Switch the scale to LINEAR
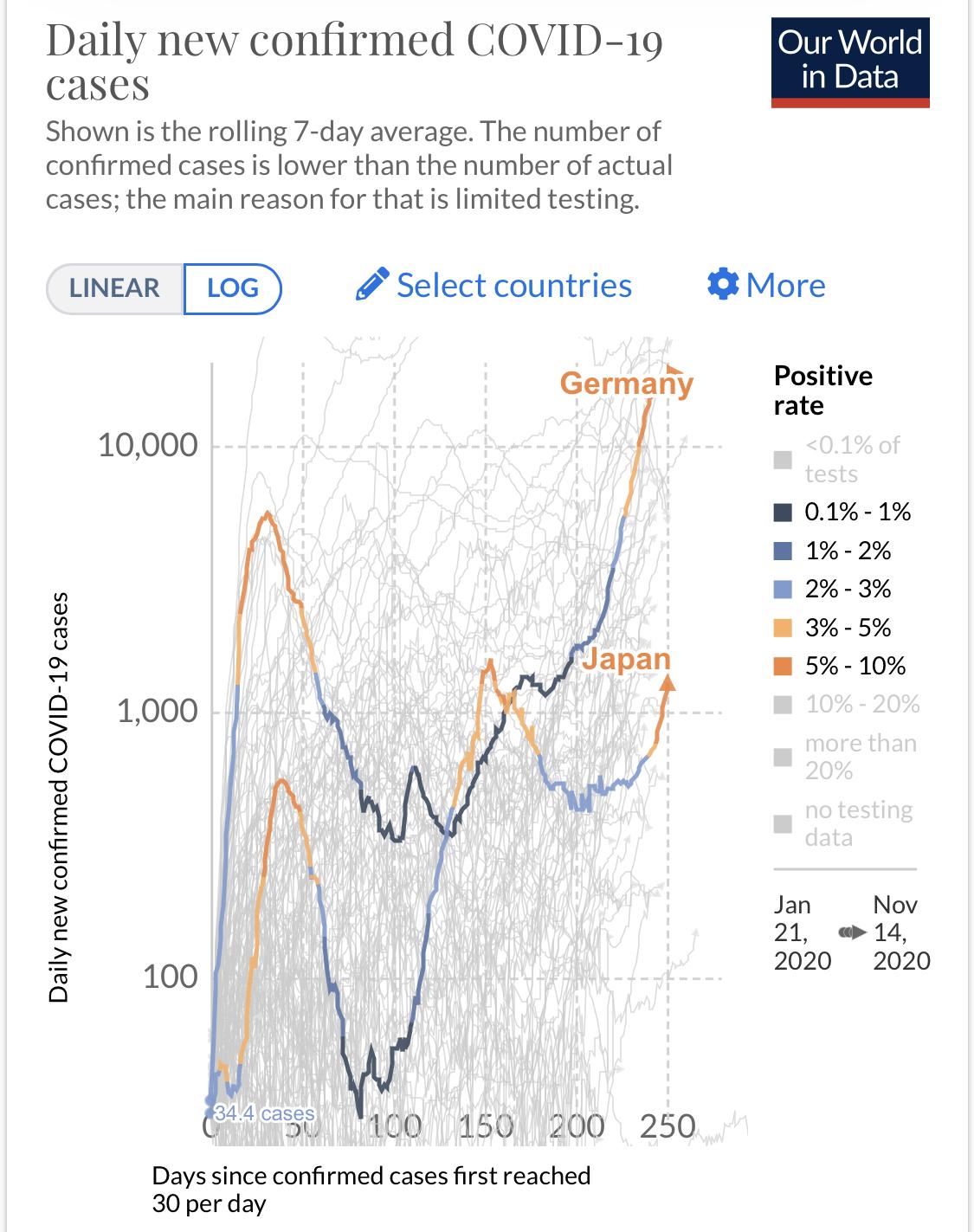The image size is (974, 1232). [115, 288]
